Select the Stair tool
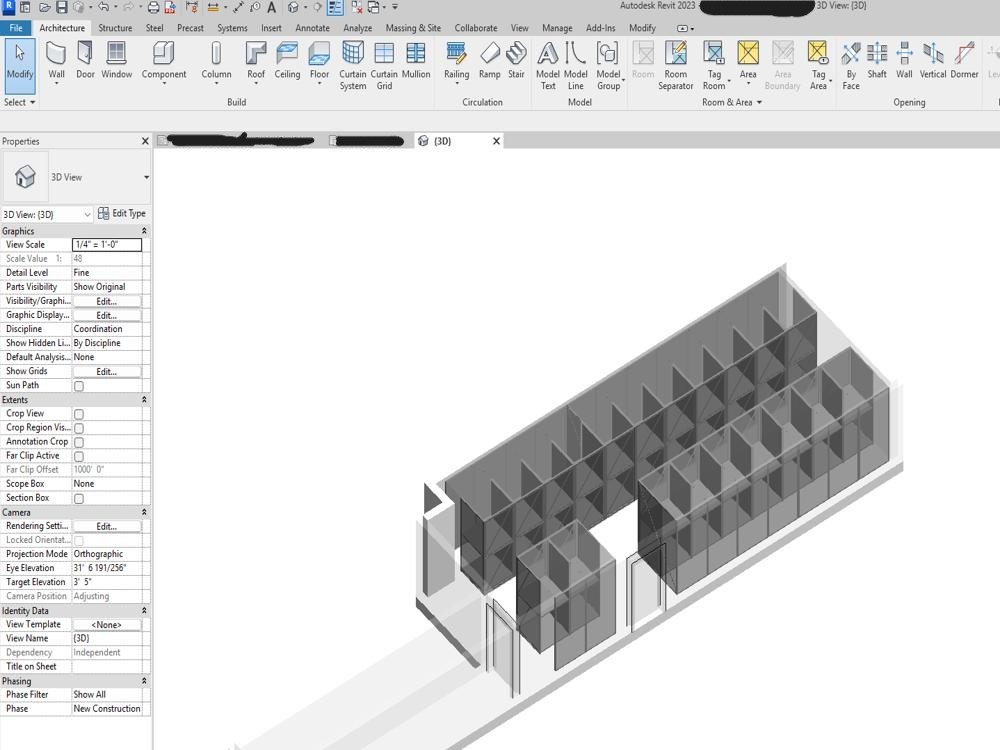This screenshot has width=1000, height=750. pos(516,61)
